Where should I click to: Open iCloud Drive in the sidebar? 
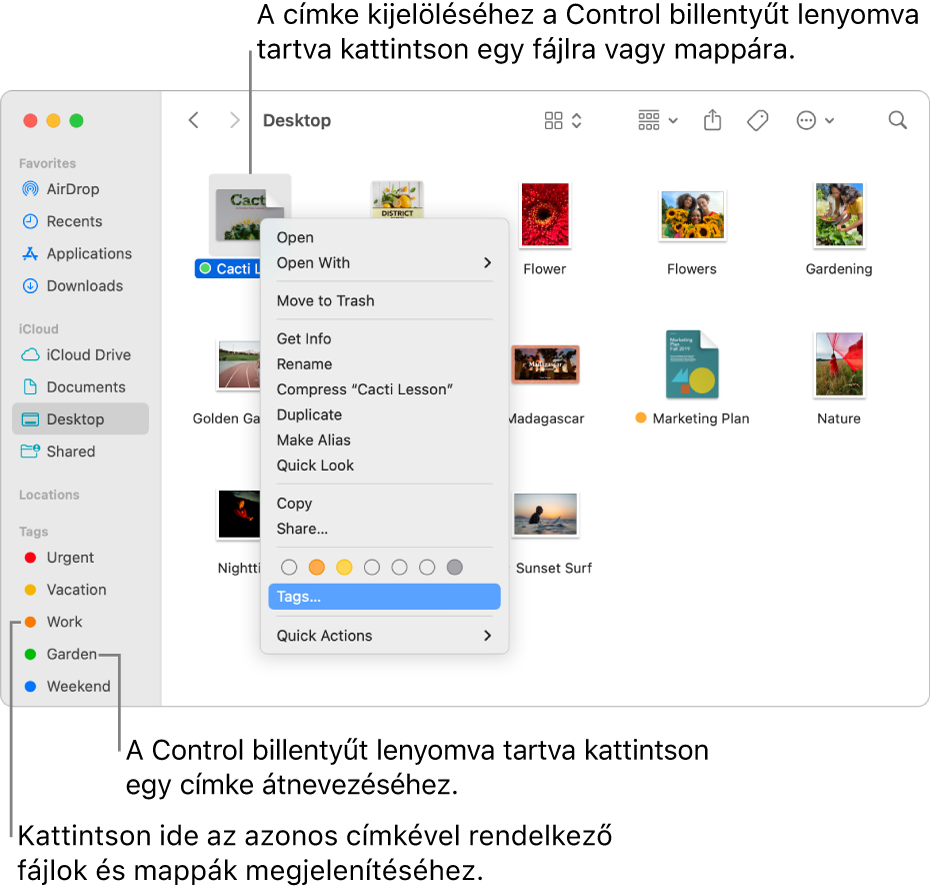[x=80, y=355]
